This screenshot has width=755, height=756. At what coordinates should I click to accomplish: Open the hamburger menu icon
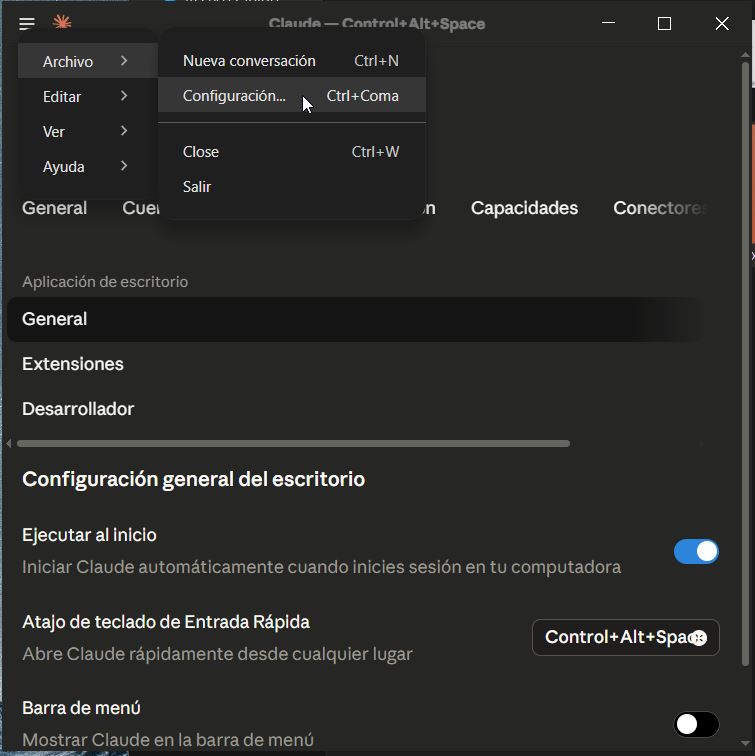pyautogui.click(x=27, y=23)
